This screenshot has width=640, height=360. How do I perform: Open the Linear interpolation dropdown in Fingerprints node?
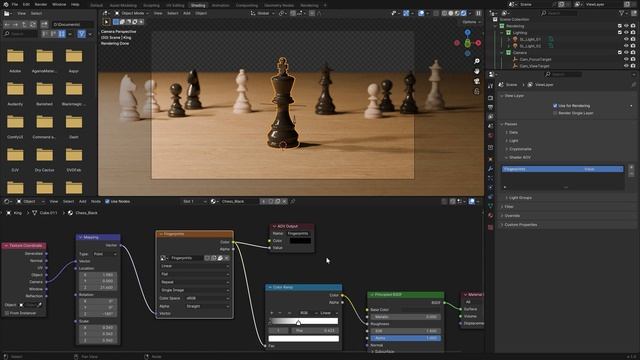coord(195,266)
